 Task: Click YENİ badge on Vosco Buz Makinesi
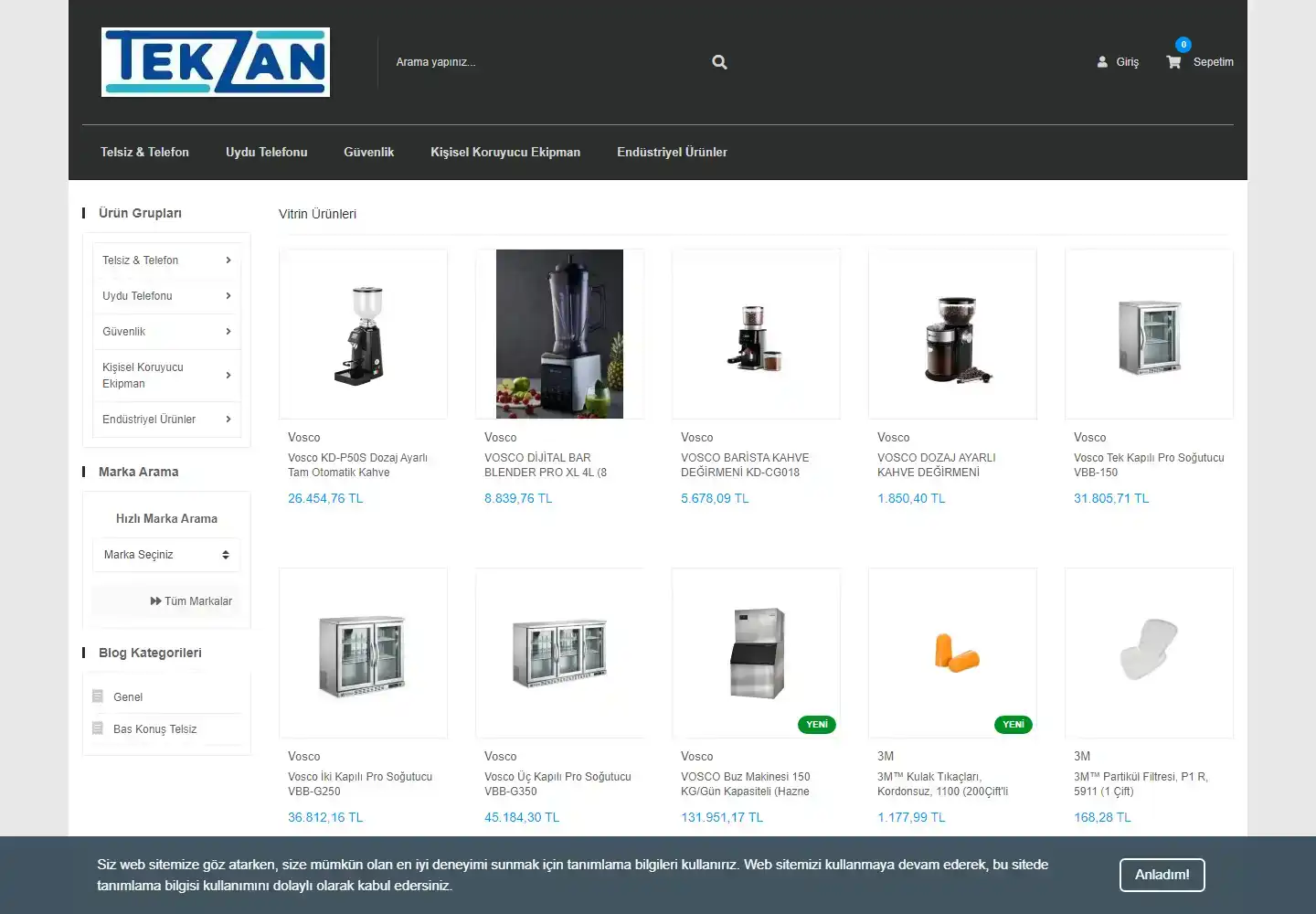[817, 725]
